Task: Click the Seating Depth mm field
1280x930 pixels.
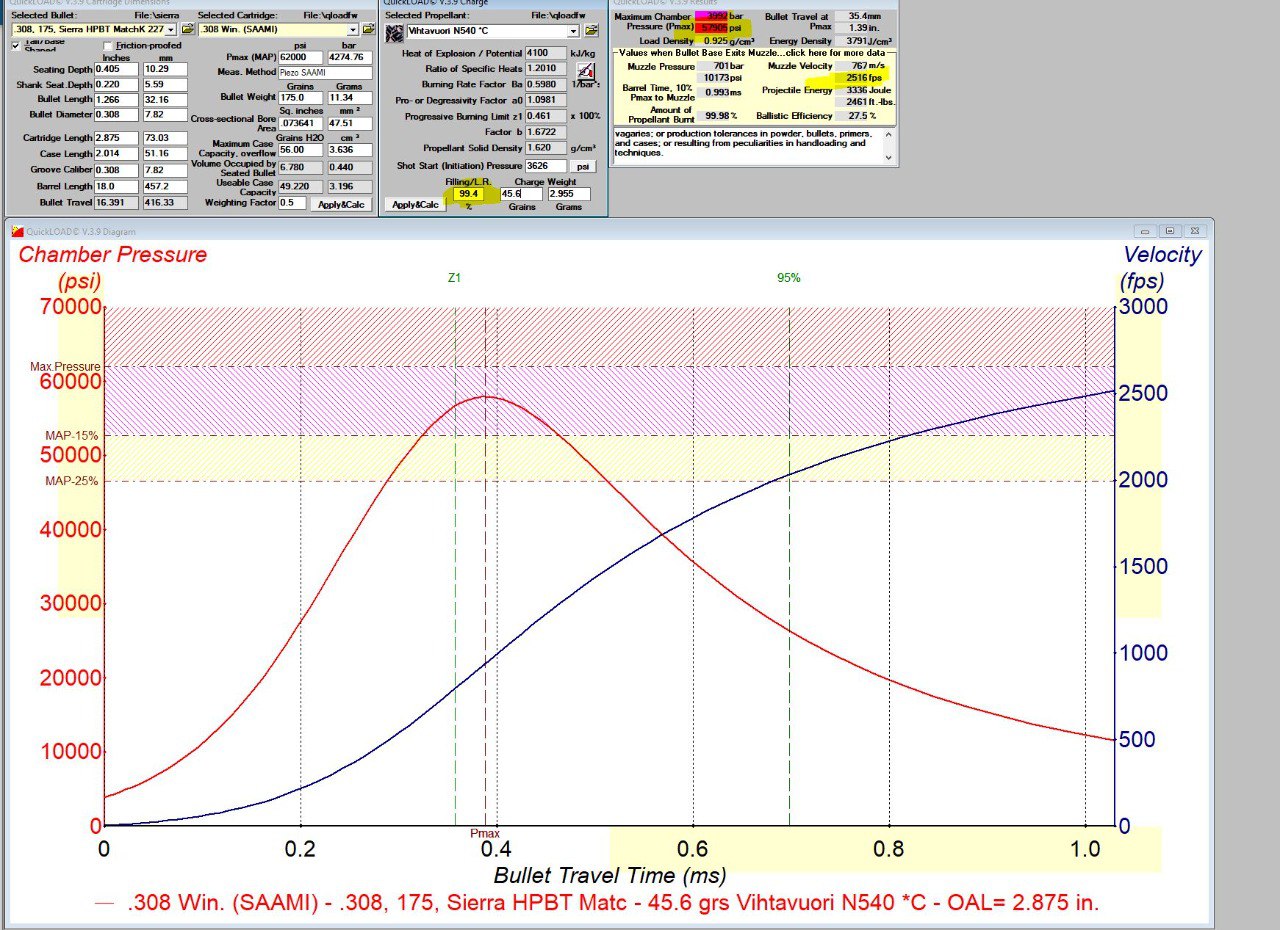Action: coord(164,69)
